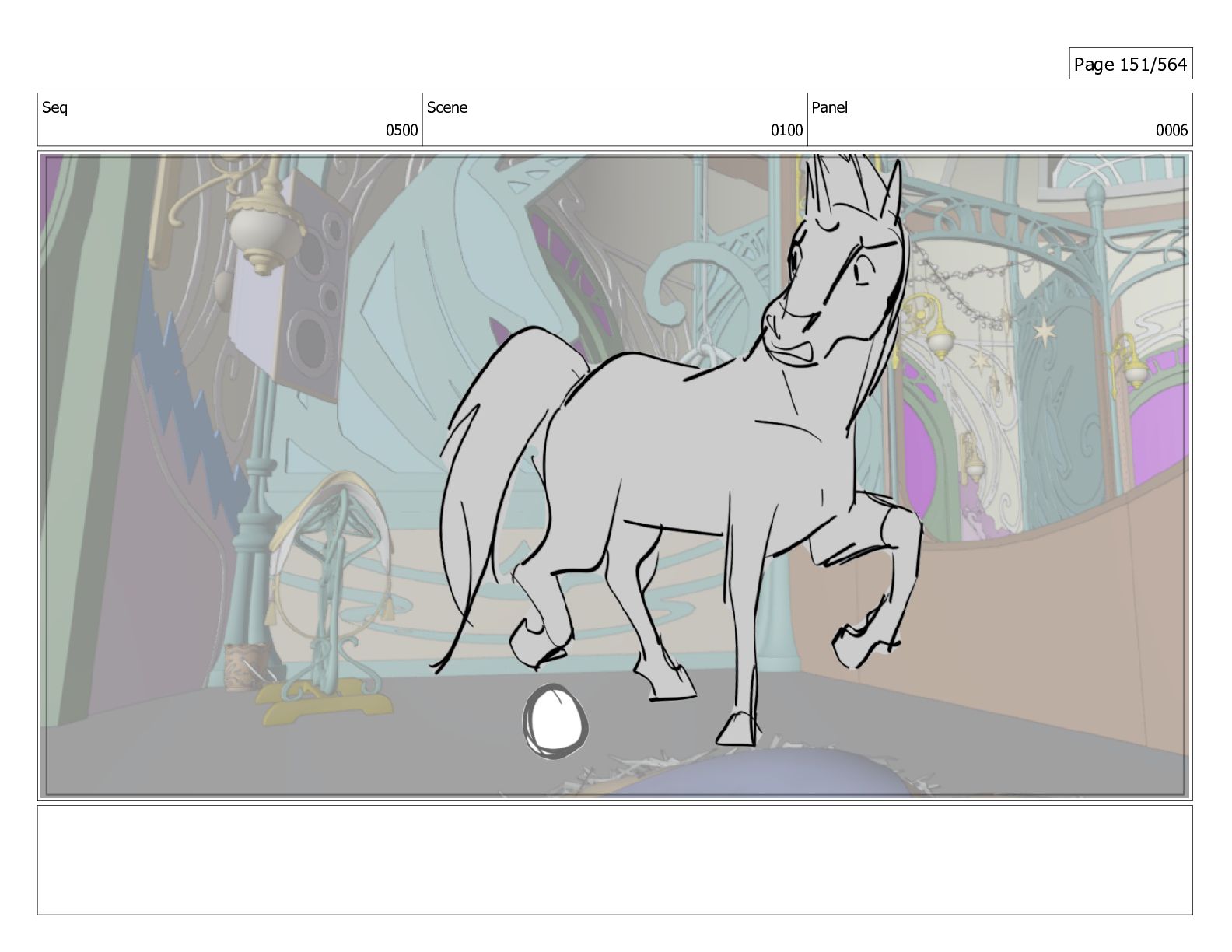This screenshot has width=1232, height=952.
Task: Click the empty notes box below the panel
Action: [615, 860]
